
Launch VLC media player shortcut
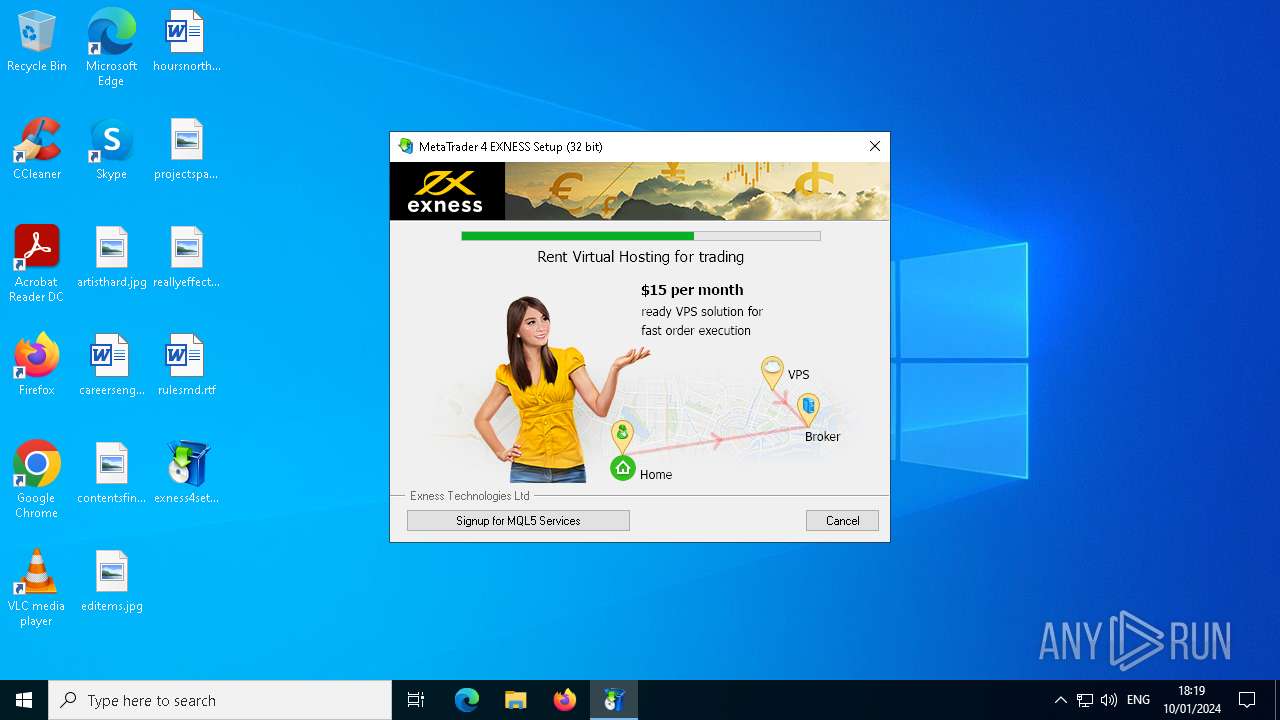(x=37, y=587)
